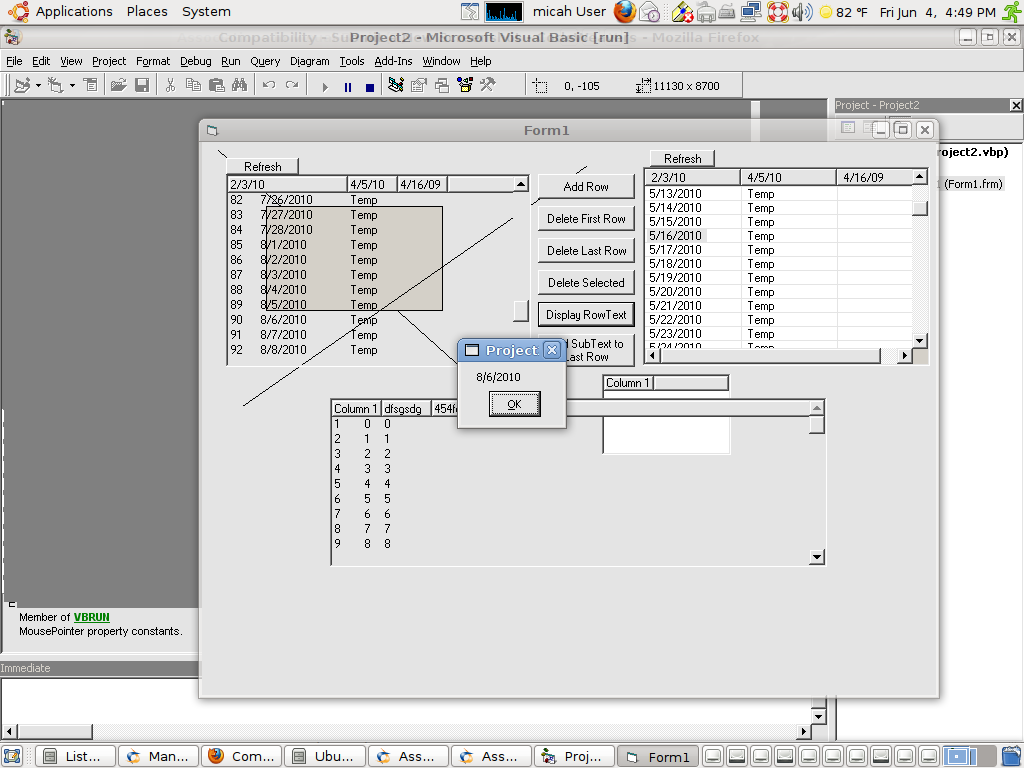Click the Copy toolbar icon
1024x768 pixels.
(x=192, y=86)
